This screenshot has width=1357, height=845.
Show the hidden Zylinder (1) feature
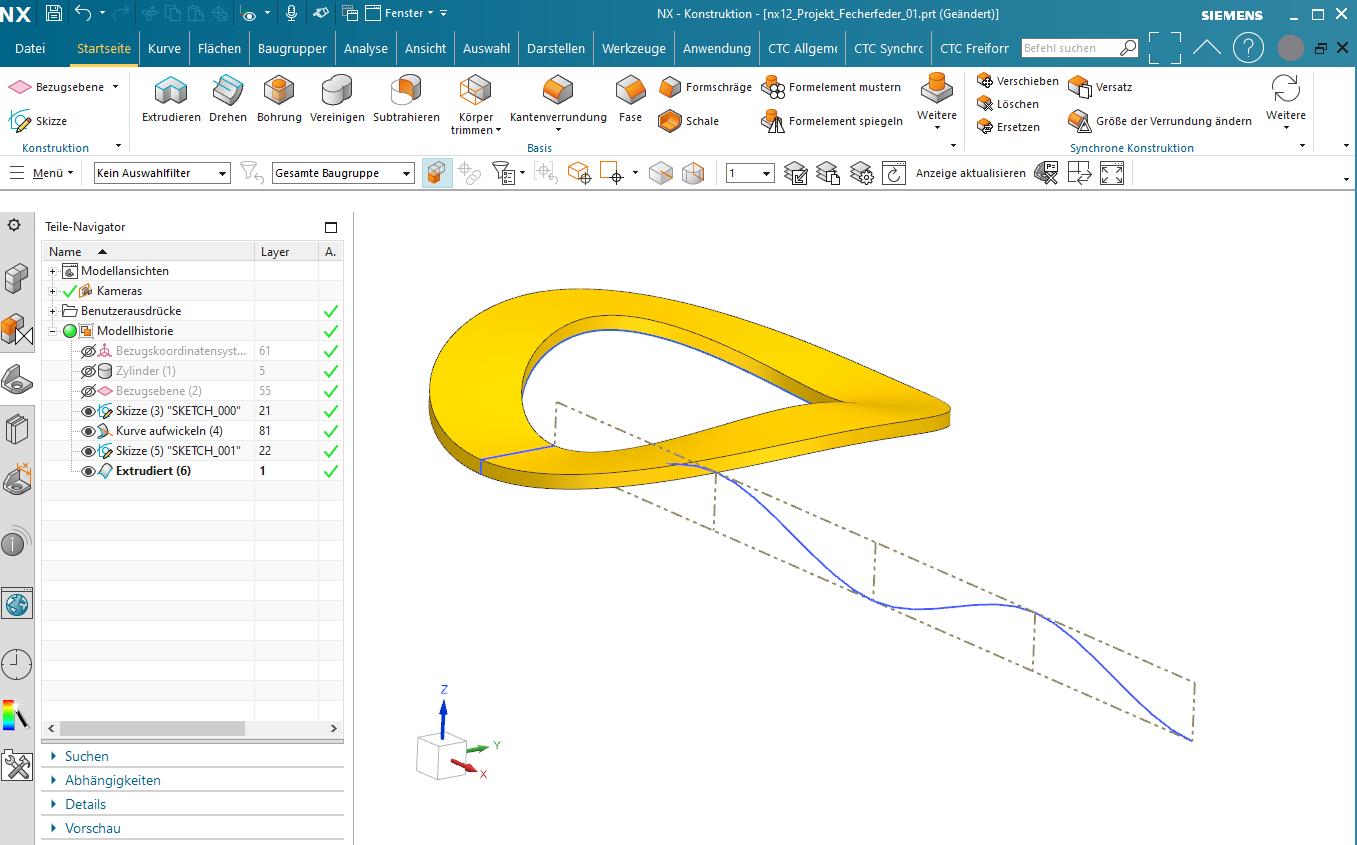pos(88,371)
